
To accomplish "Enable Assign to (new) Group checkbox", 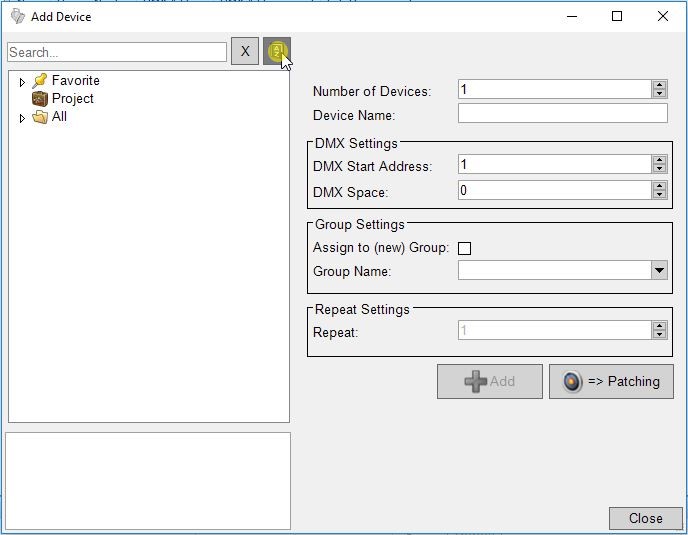I will tap(464, 248).
